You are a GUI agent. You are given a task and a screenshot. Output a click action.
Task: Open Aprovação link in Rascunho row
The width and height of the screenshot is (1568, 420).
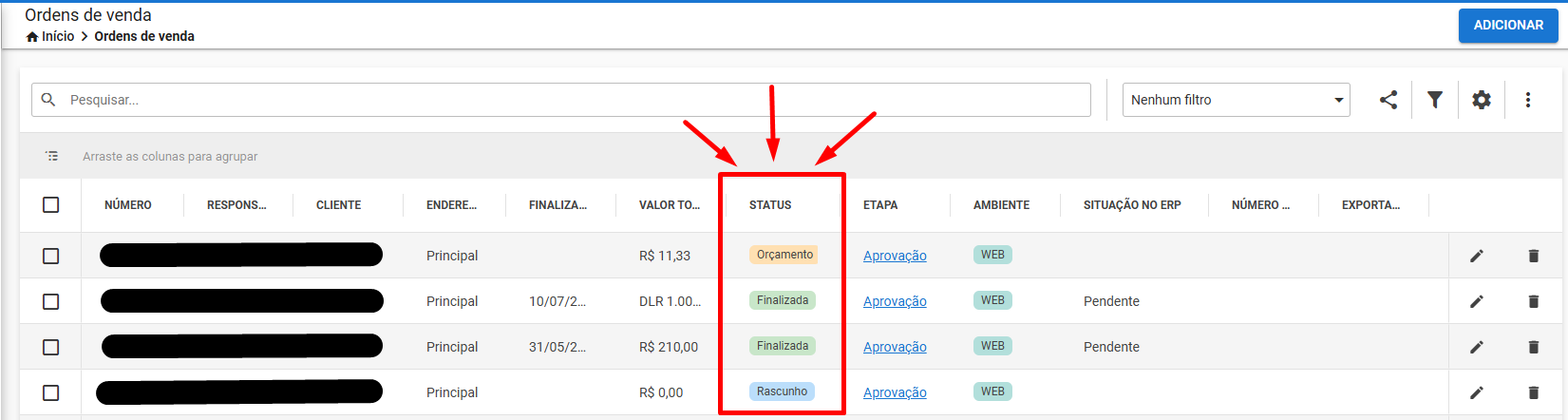click(x=895, y=392)
